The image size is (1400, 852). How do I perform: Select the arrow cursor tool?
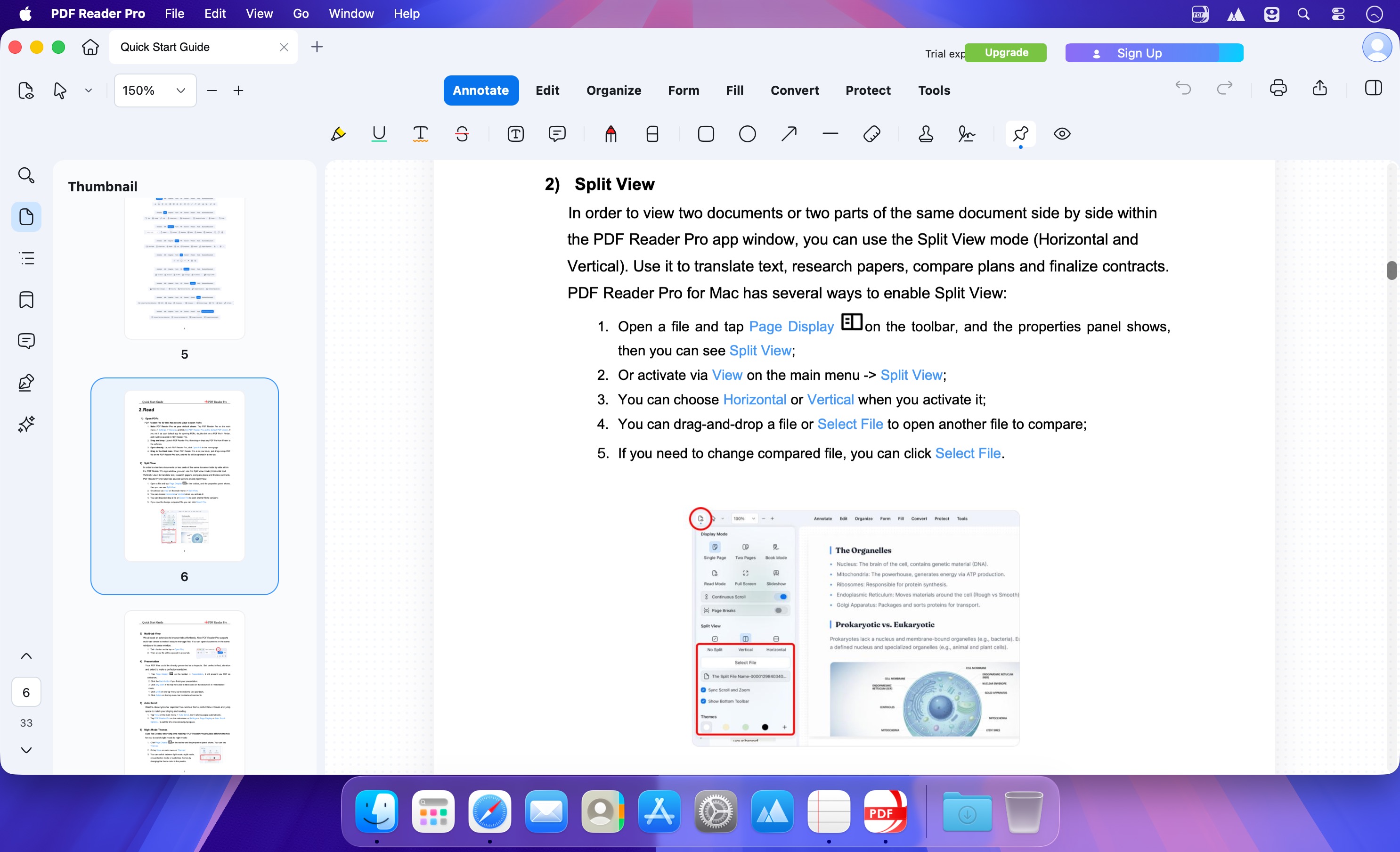click(60, 90)
